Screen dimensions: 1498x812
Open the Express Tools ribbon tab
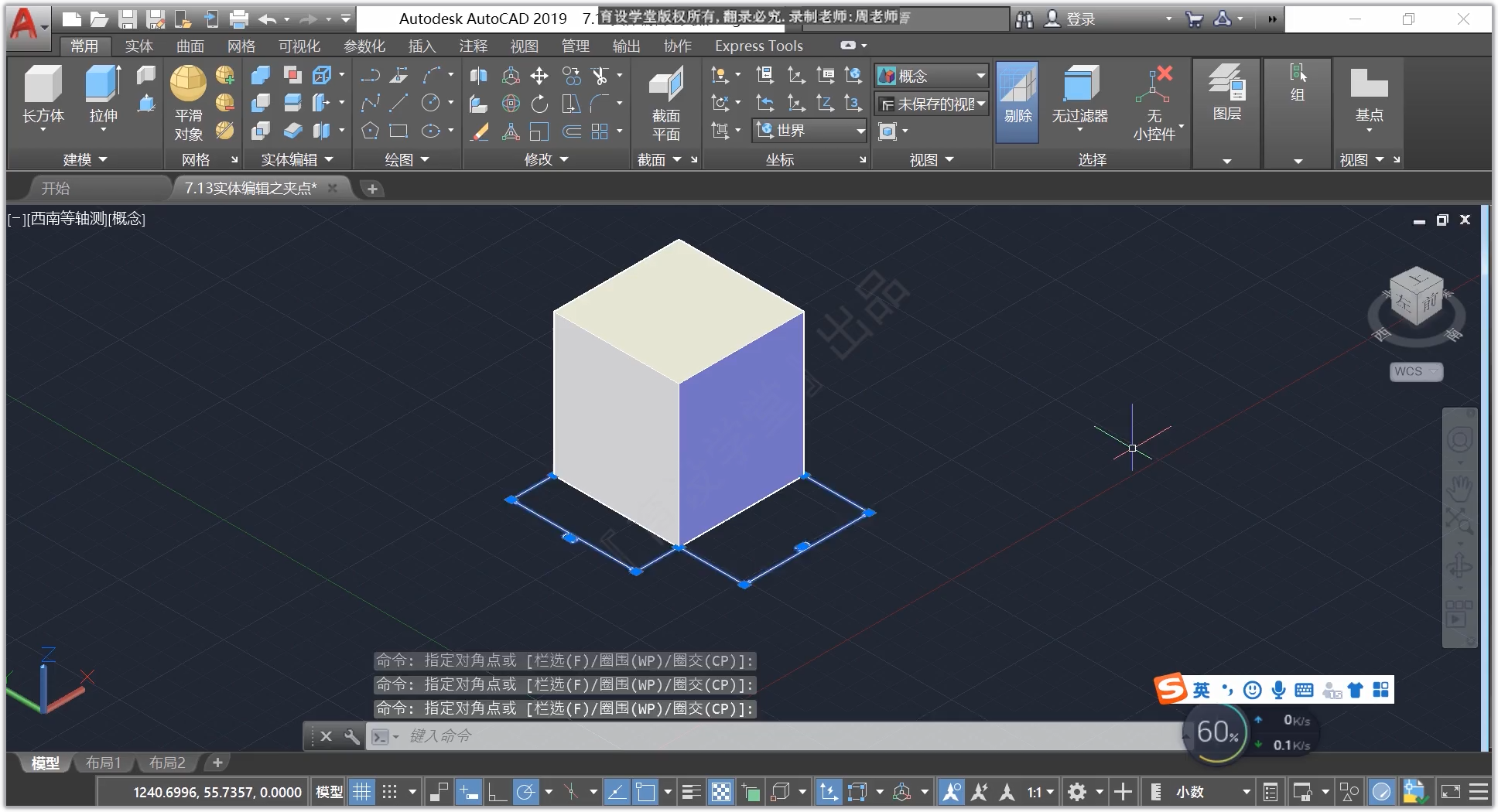pyautogui.click(x=758, y=46)
